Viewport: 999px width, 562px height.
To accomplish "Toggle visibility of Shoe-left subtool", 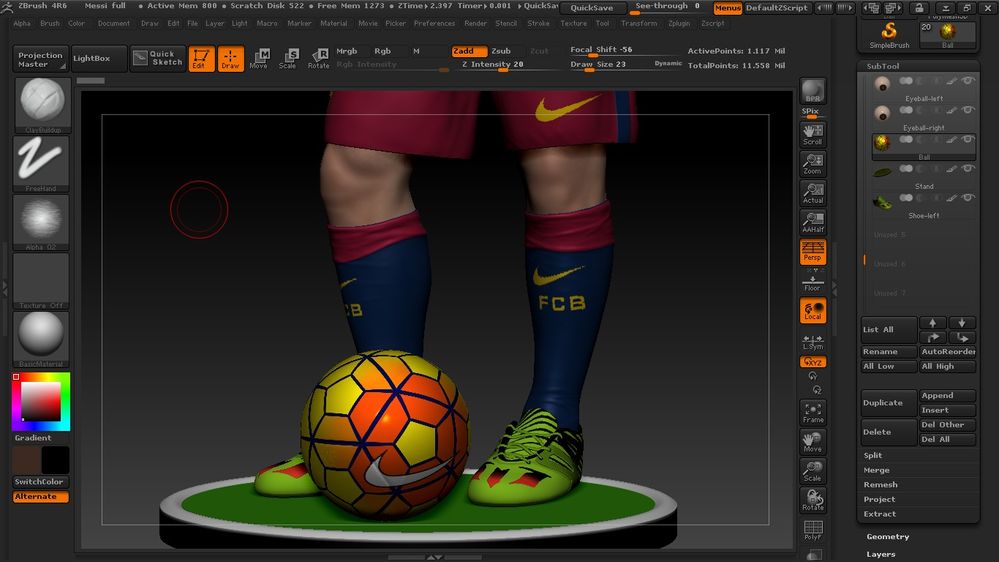I will 968,198.
